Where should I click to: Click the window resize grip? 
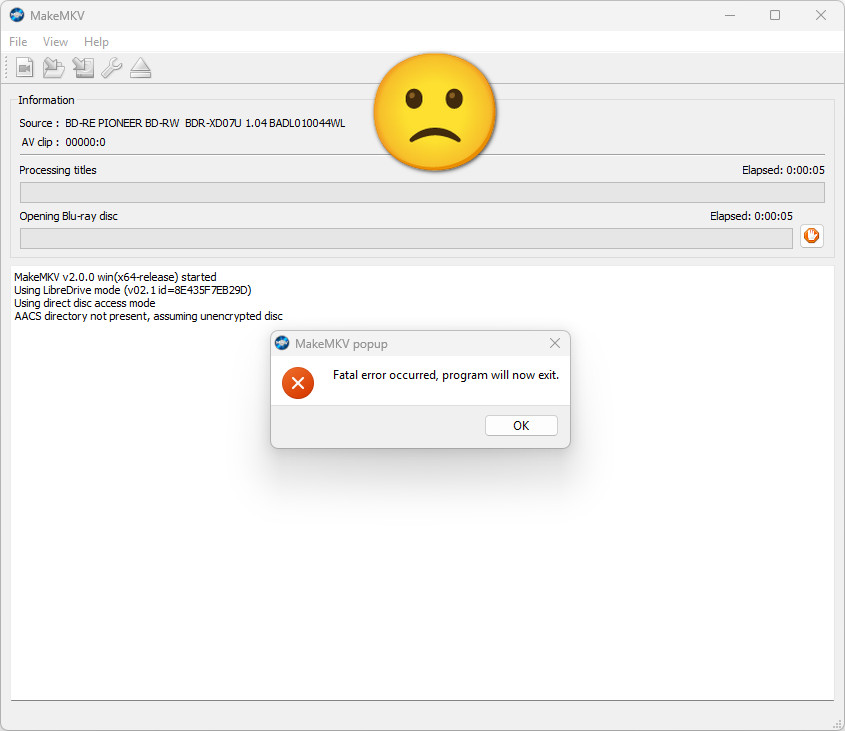coord(837,724)
